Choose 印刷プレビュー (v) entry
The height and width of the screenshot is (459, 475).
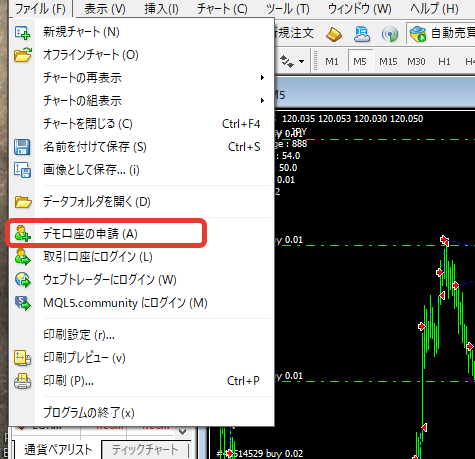(141, 358)
